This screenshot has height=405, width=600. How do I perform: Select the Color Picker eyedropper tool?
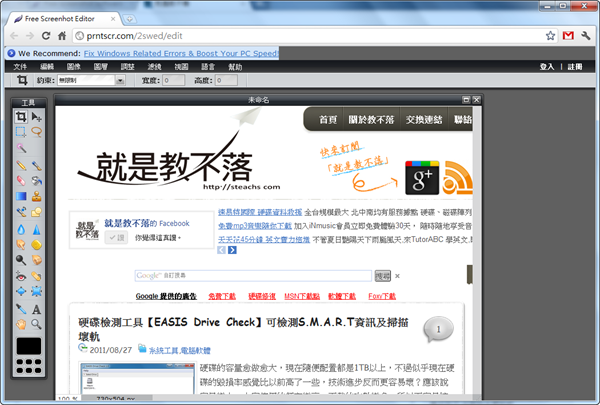pos(21,309)
